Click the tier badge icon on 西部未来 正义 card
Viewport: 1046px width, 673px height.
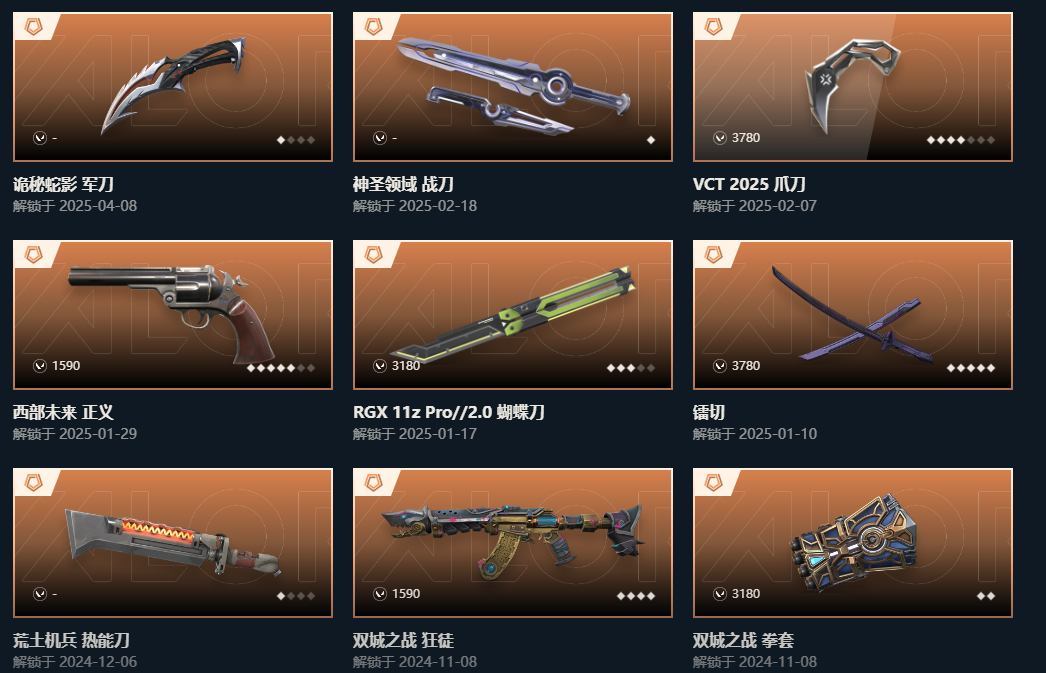tap(33, 255)
